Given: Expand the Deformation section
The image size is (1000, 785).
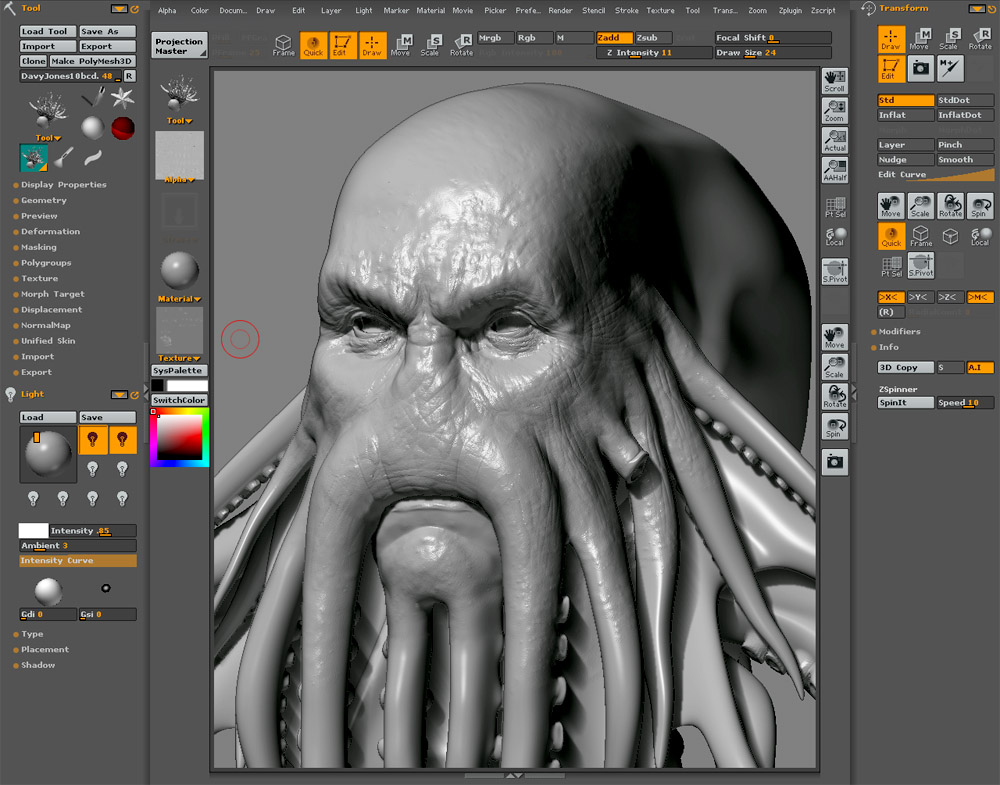Looking at the screenshot, I should (x=50, y=231).
